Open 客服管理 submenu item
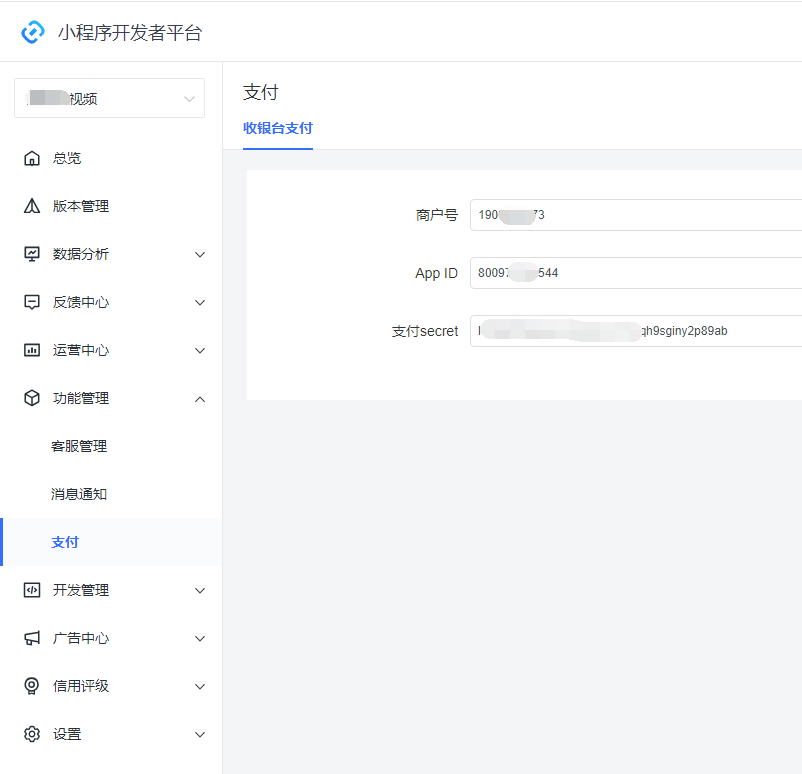 [79, 446]
